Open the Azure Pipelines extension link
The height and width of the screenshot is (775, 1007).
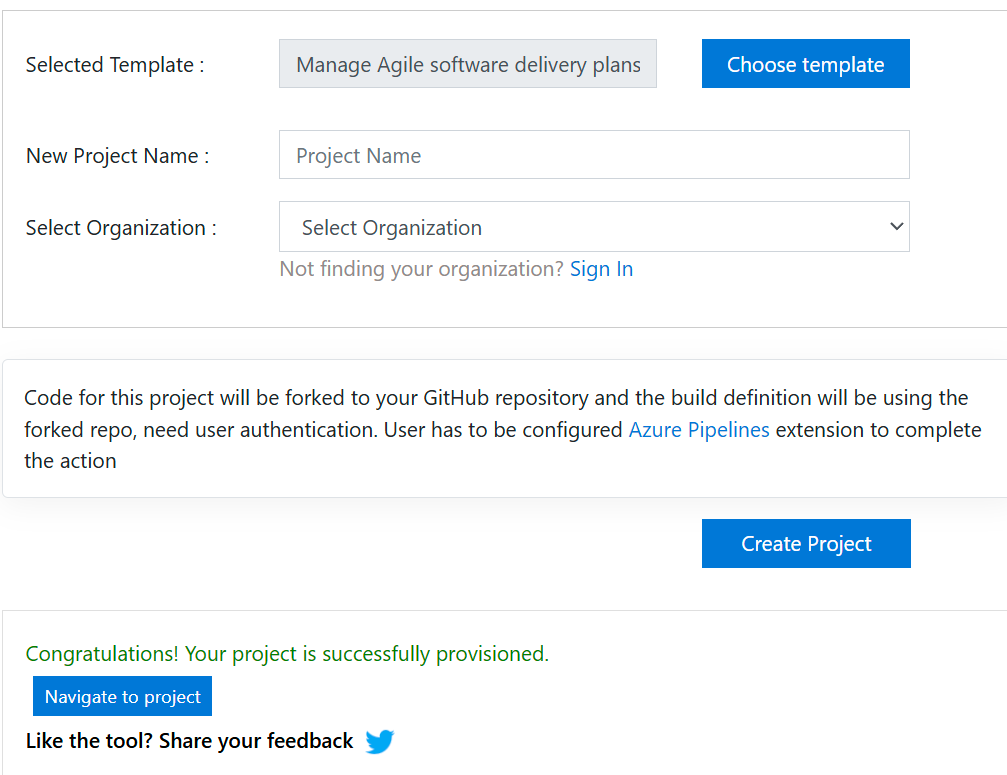[699, 430]
